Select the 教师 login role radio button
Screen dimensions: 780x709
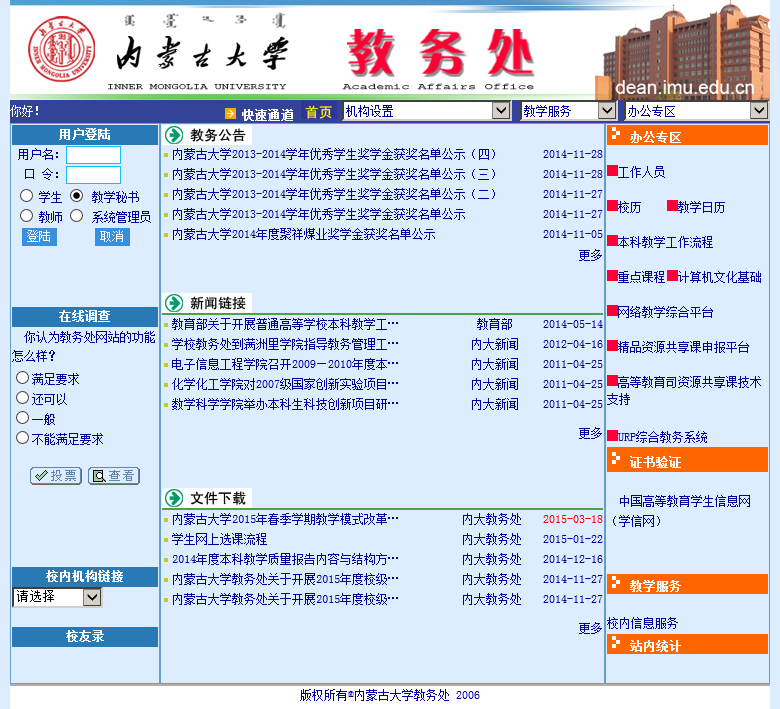coord(26,215)
